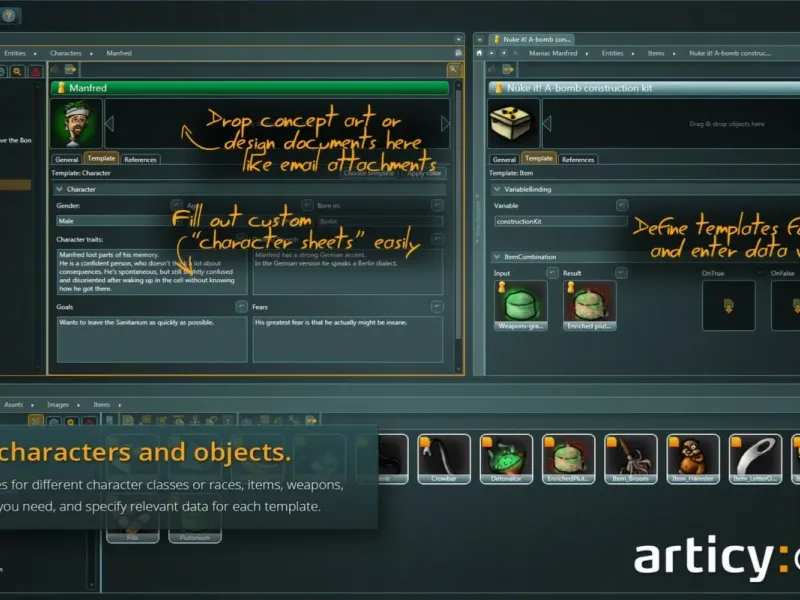Click the Nuke it! A-bomb construction kit title bar
Image resolution: width=800 pixels, height=600 pixels.
pos(644,88)
